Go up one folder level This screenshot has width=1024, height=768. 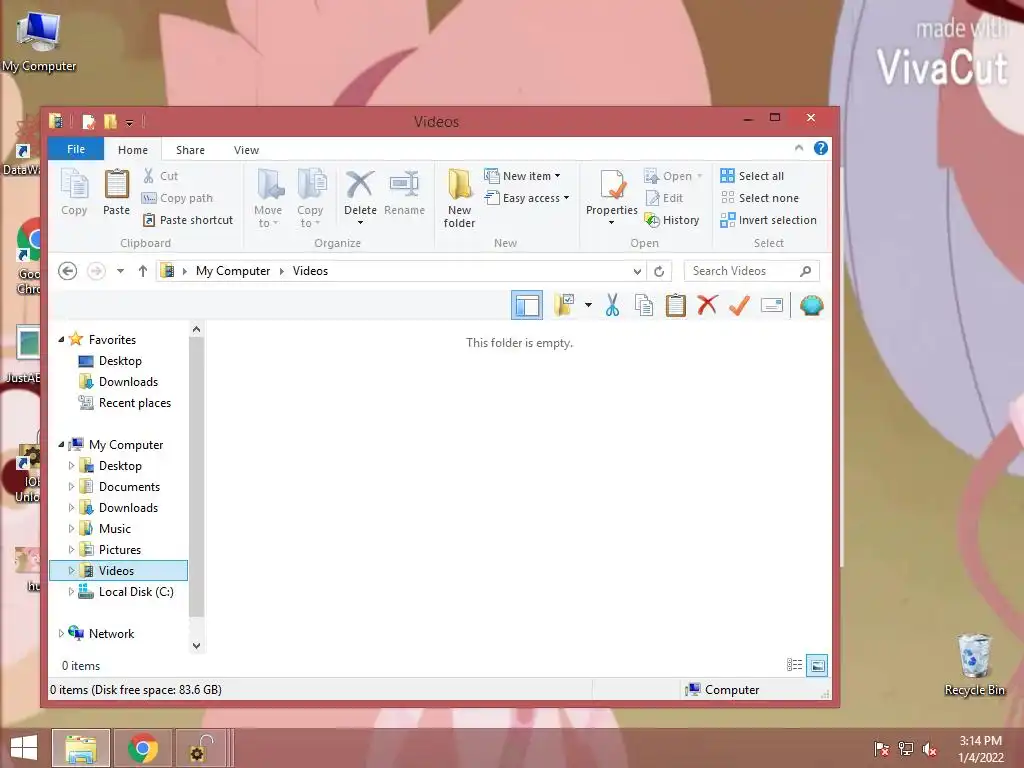[142, 270]
